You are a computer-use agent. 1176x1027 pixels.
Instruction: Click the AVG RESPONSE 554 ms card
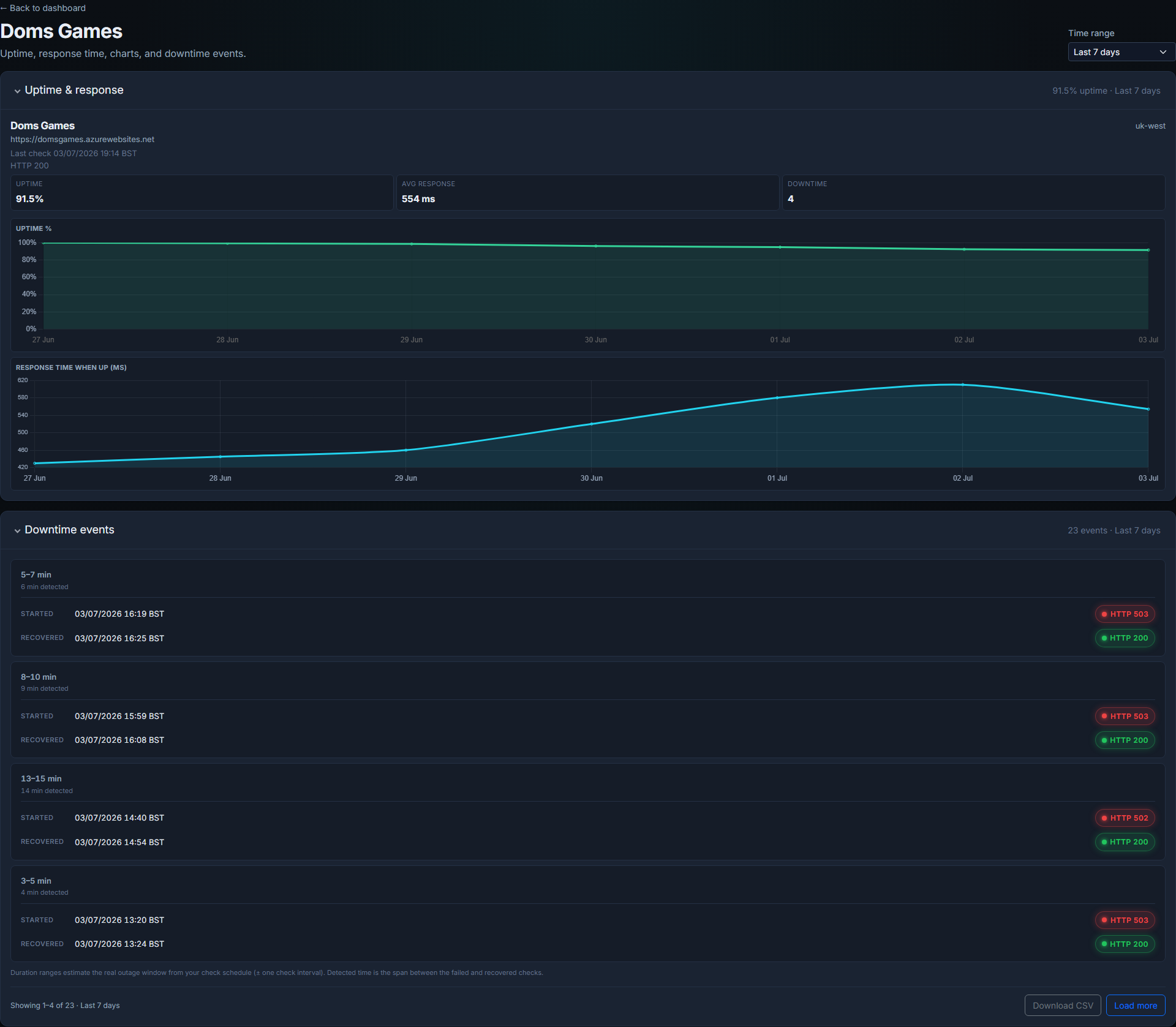588,192
